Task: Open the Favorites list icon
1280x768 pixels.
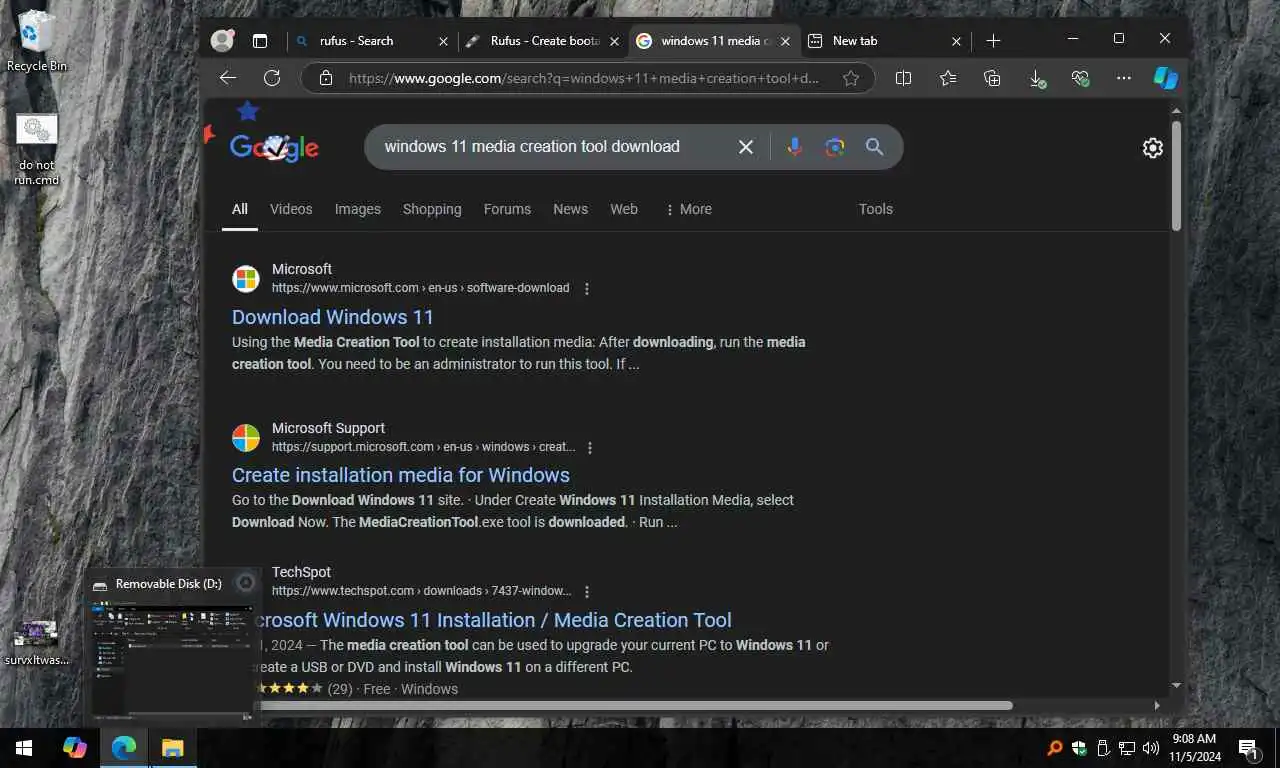Action: point(948,78)
